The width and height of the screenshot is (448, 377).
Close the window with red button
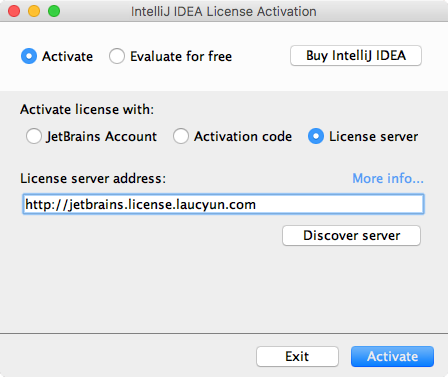point(14,11)
